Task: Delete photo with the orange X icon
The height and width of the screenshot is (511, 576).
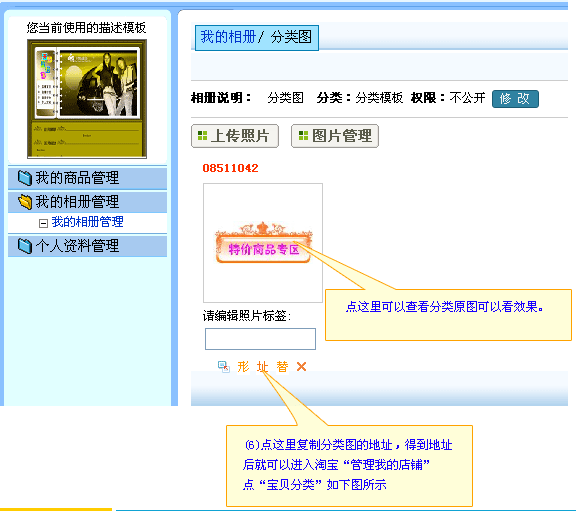Action: [302, 367]
